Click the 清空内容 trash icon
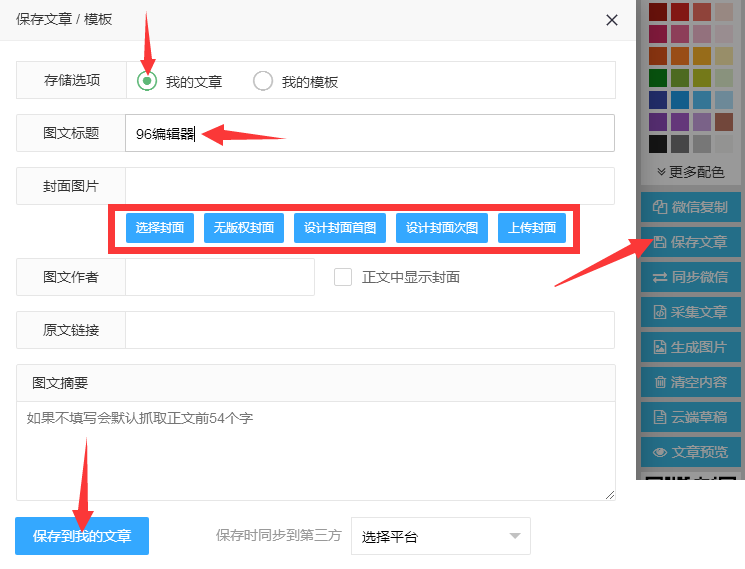This screenshot has height=569, width=745. click(659, 382)
